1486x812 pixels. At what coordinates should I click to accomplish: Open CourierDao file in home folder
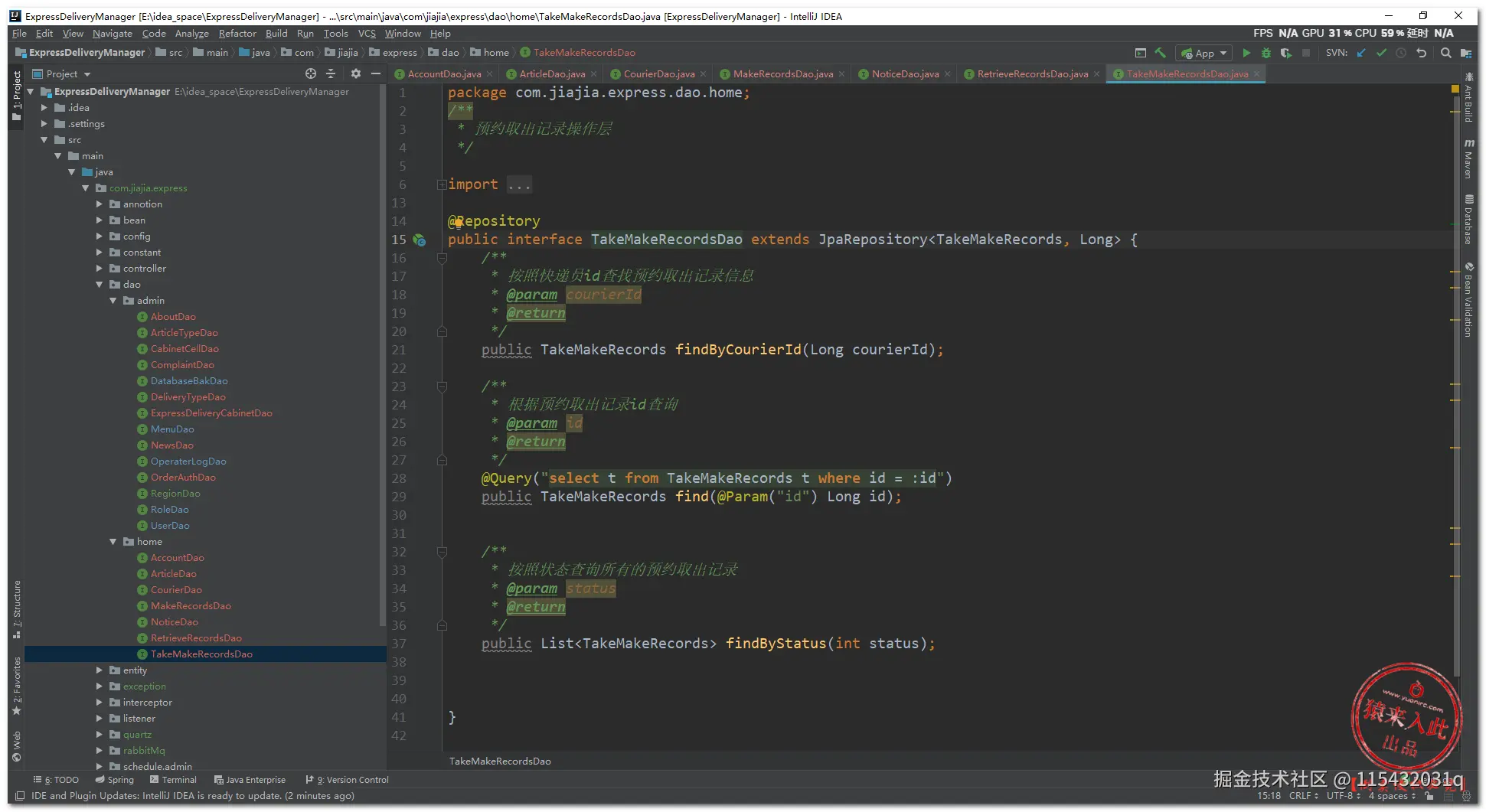click(176, 590)
